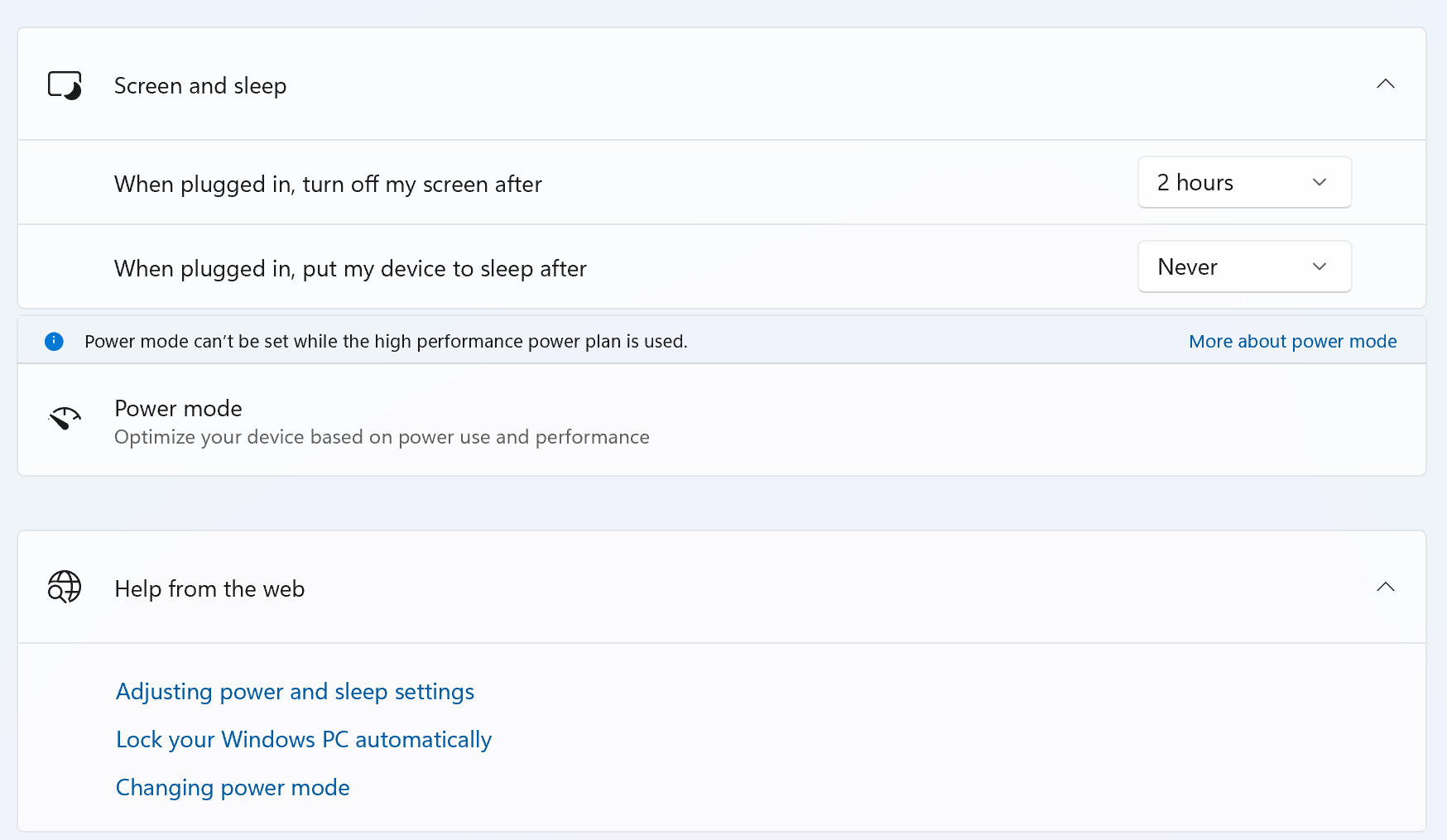The height and width of the screenshot is (840, 1447).
Task: Click the Help from the web heading
Action: (x=209, y=589)
